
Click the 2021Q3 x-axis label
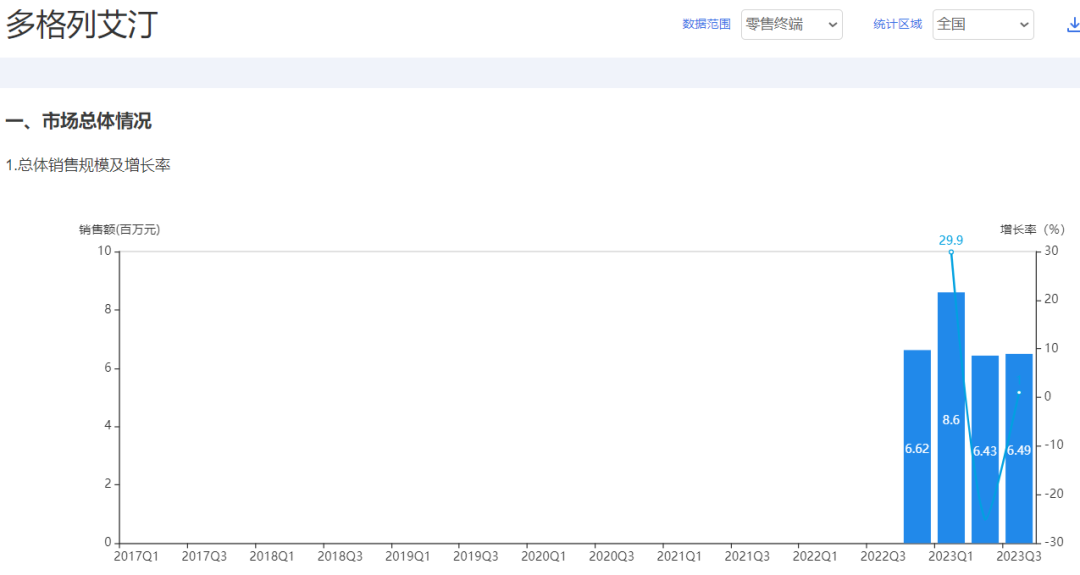point(747,556)
